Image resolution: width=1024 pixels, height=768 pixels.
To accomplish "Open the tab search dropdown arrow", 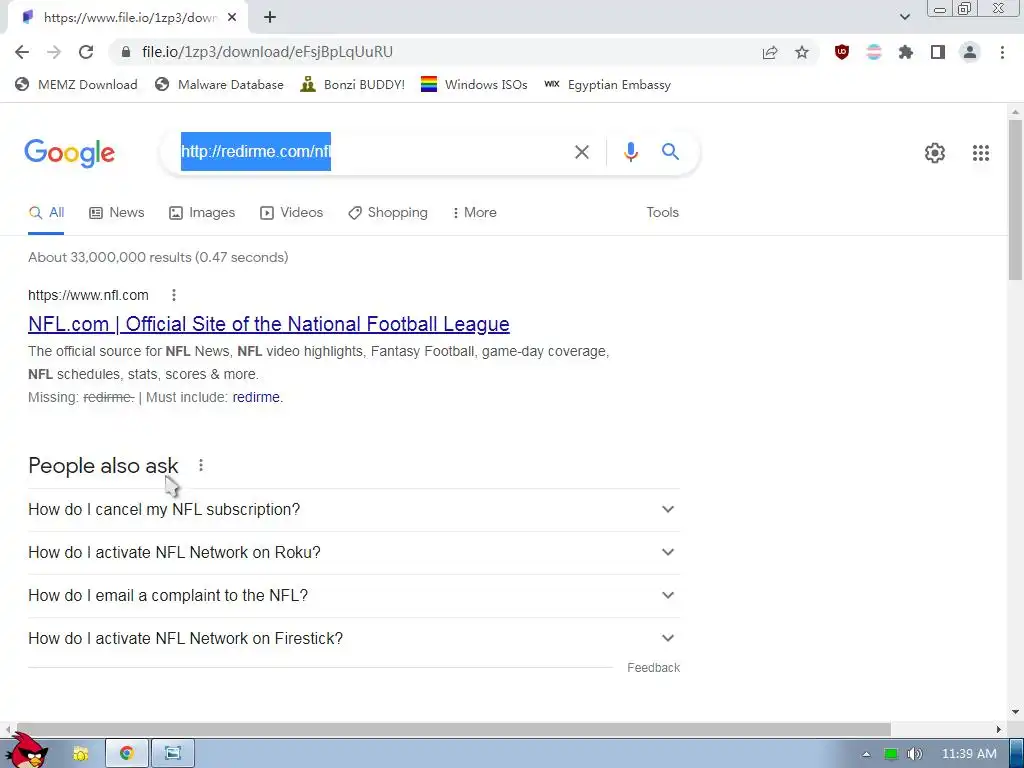I will (x=904, y=17).
